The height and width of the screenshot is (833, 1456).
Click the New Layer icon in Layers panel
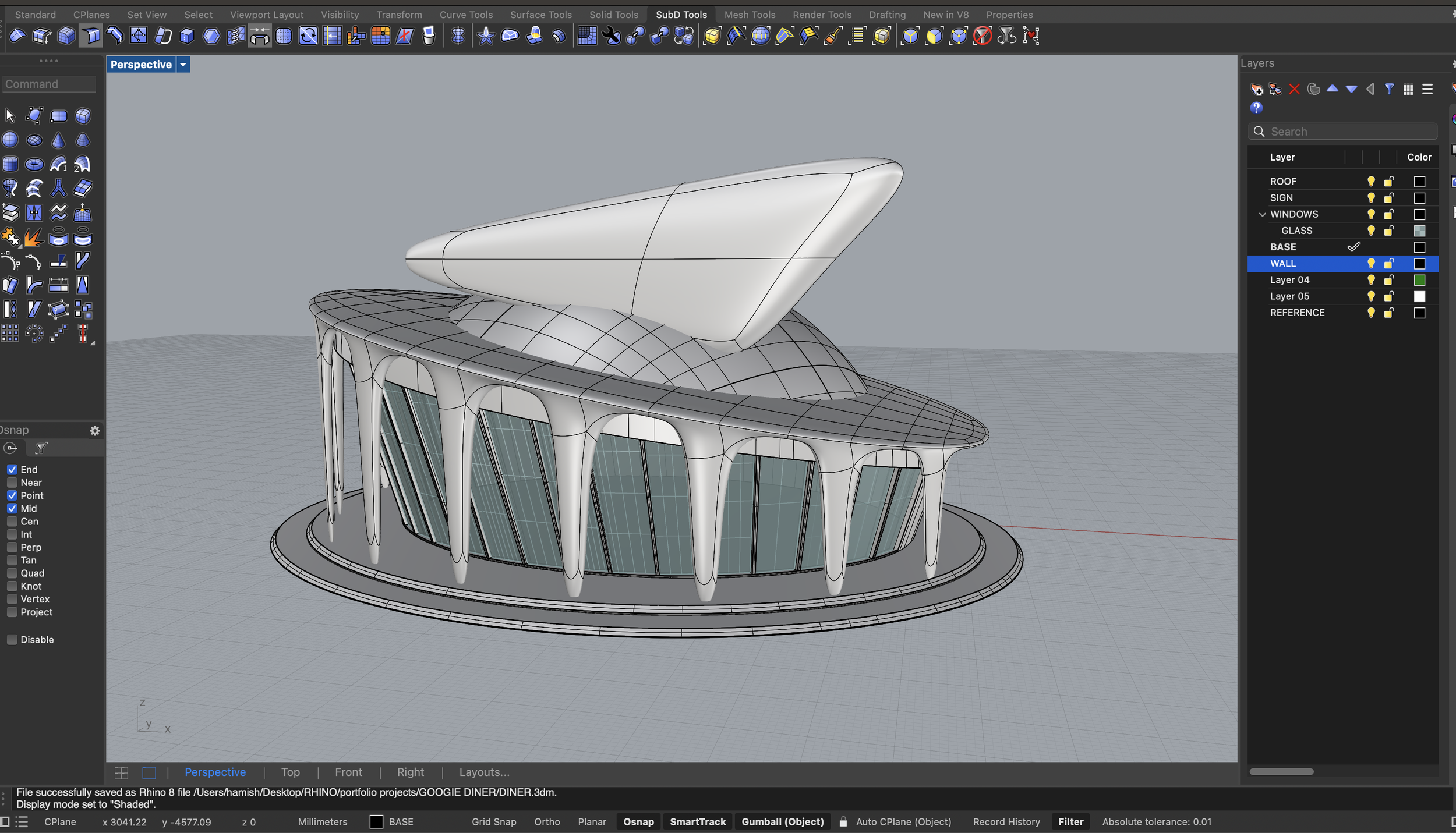pos(1257,89)
